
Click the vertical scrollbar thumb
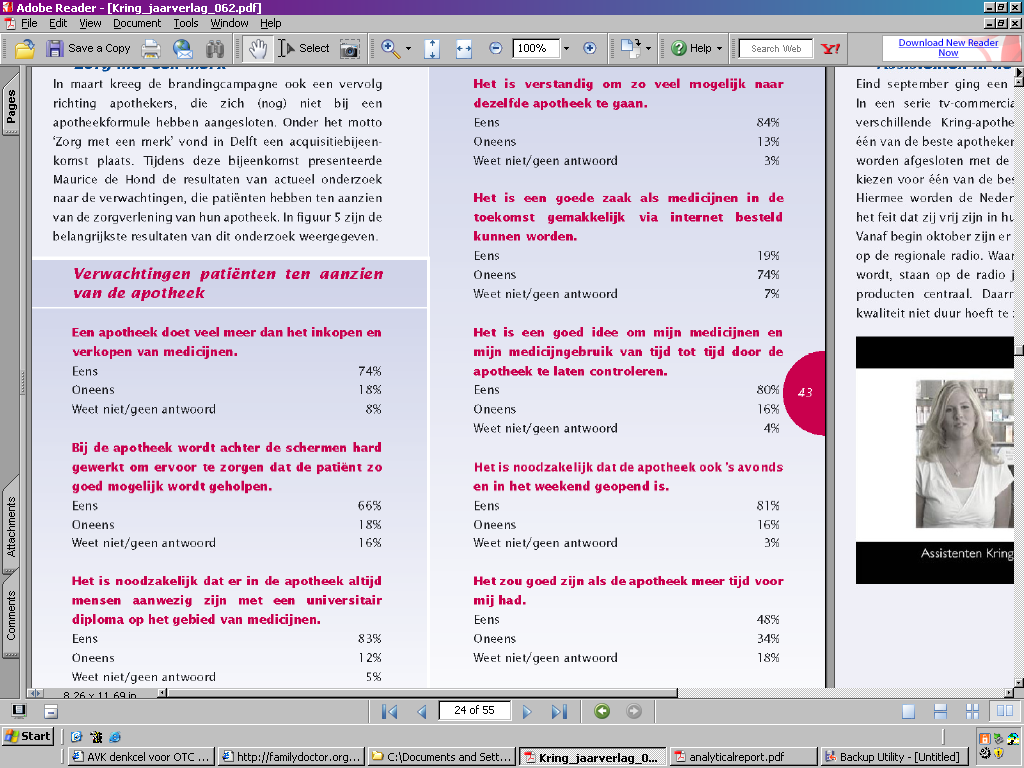click(1018, 349)
